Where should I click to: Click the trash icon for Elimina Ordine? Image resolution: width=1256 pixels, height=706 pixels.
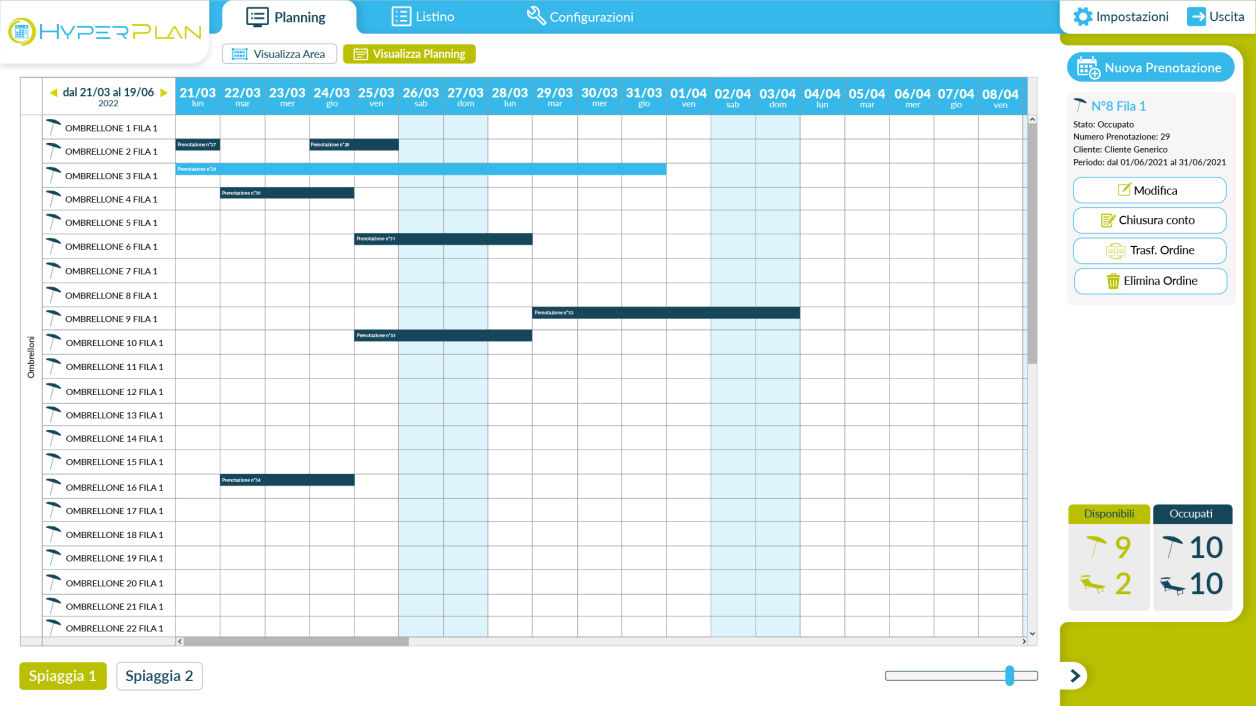1113,281
